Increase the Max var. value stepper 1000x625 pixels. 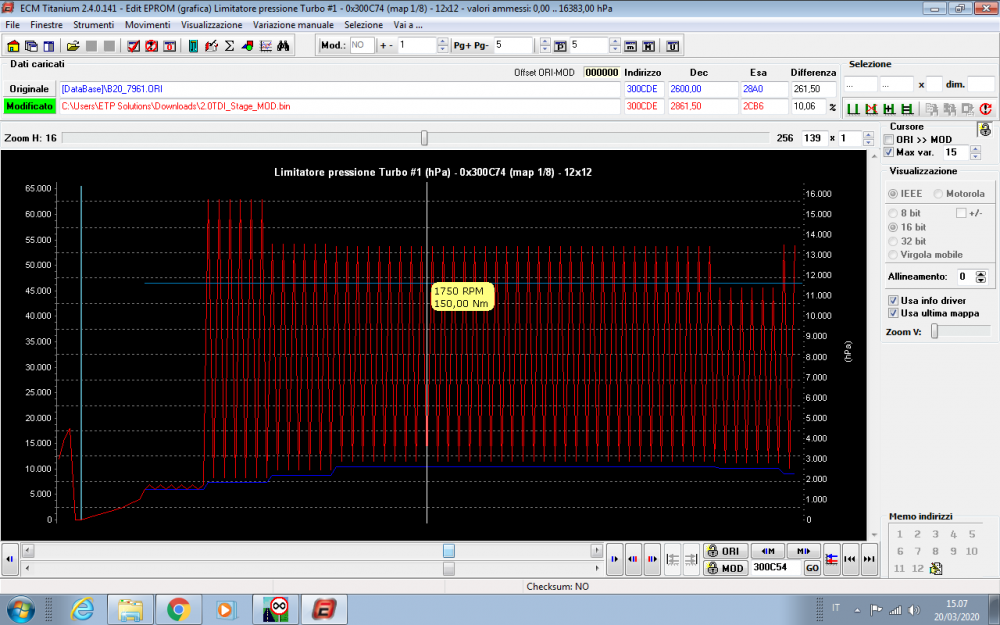(975, 149)
